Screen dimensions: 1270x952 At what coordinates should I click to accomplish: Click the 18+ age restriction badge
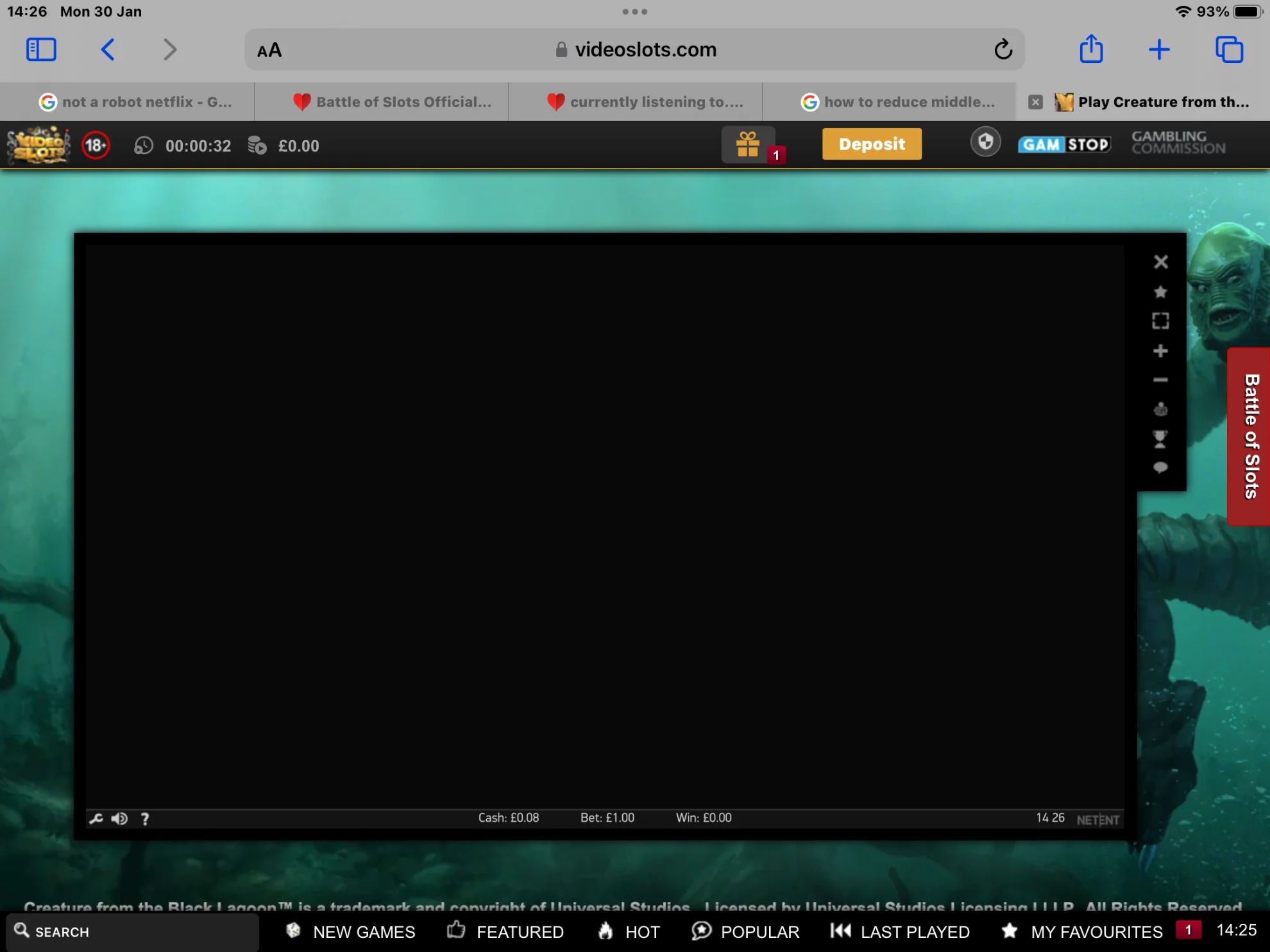[96, 146]
